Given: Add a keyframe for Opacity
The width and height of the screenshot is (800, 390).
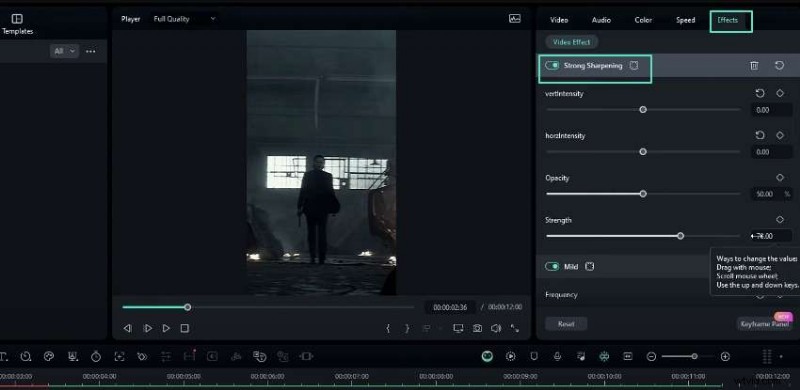Looking at the screenshot, I should 780,178.
